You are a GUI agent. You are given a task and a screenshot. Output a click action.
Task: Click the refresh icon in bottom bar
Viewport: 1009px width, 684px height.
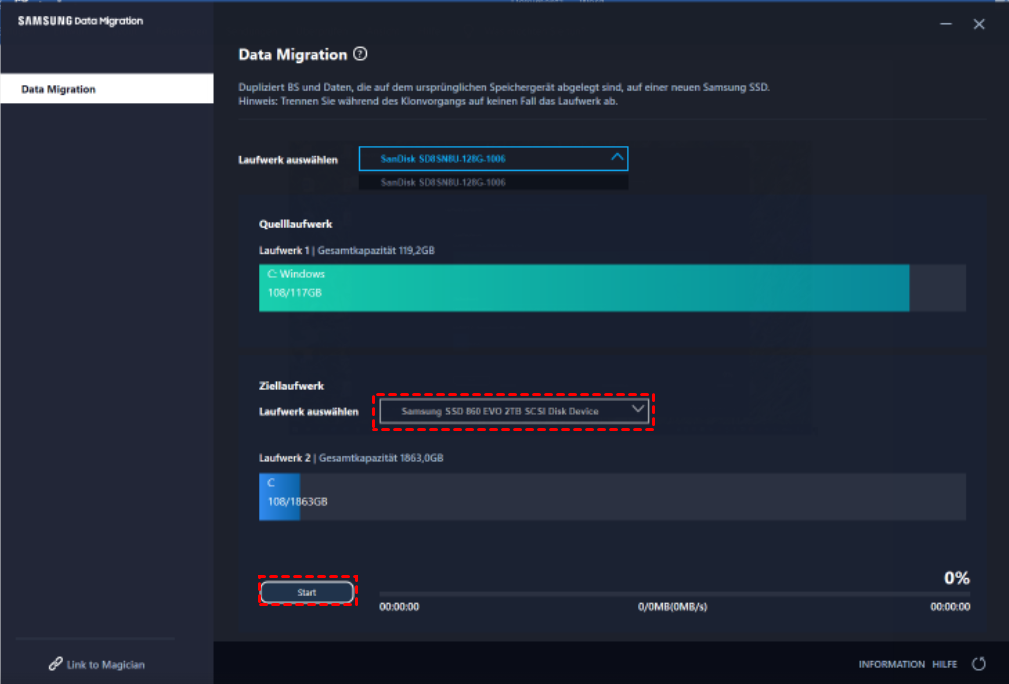(978, 663)
